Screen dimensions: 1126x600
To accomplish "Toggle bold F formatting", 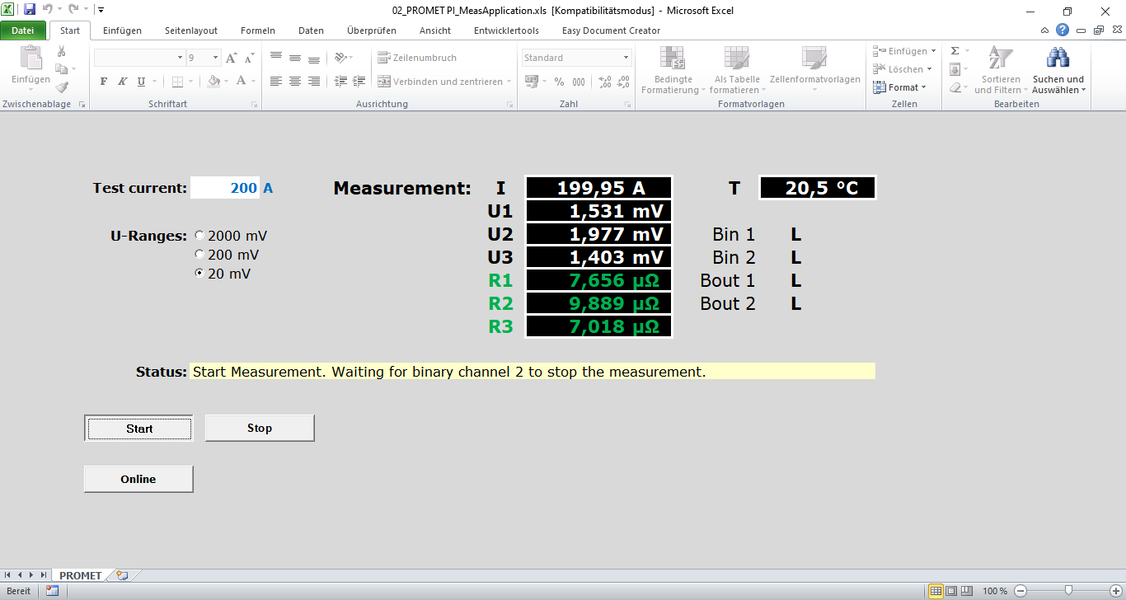I will 103,82.
